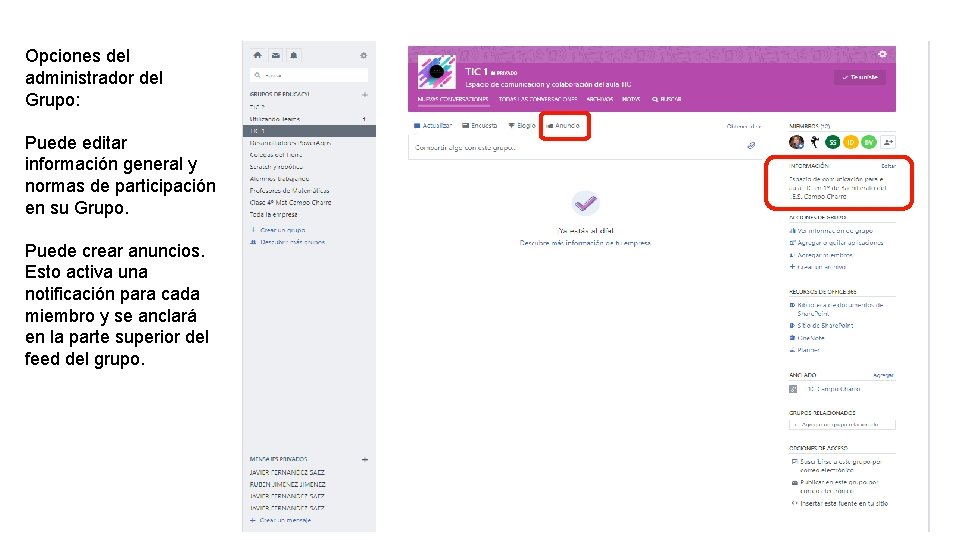Switch to the Archivos tab
Screen dimensions: 960x540
(x=599, y=99)
